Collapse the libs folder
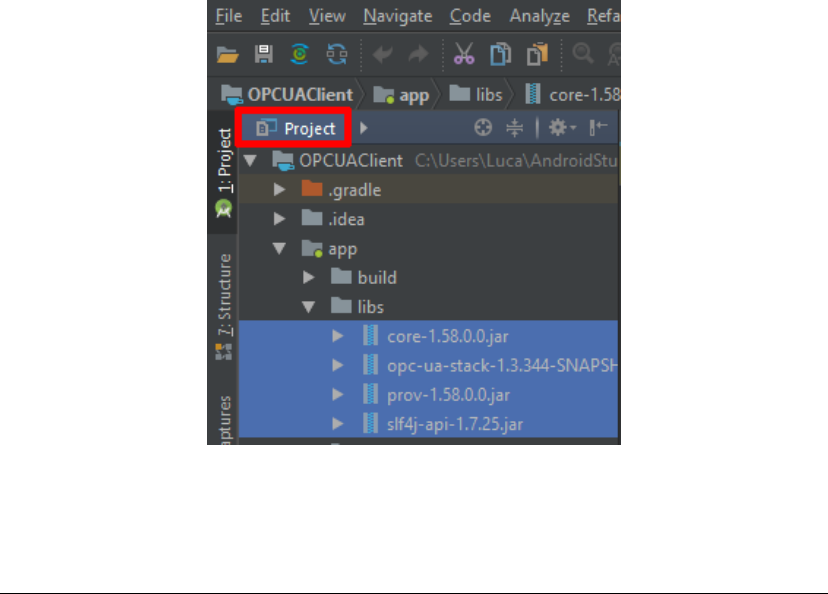Viewport: 828px width, 594px height. coord(309,307)
